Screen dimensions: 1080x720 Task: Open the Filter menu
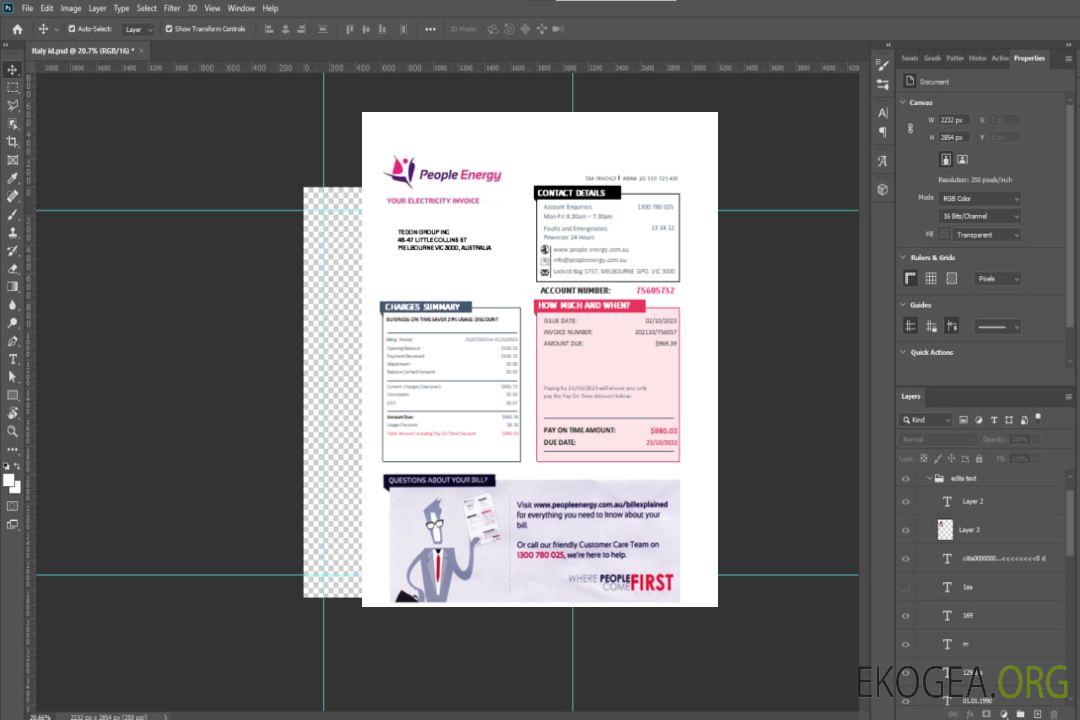click(172, 8)
